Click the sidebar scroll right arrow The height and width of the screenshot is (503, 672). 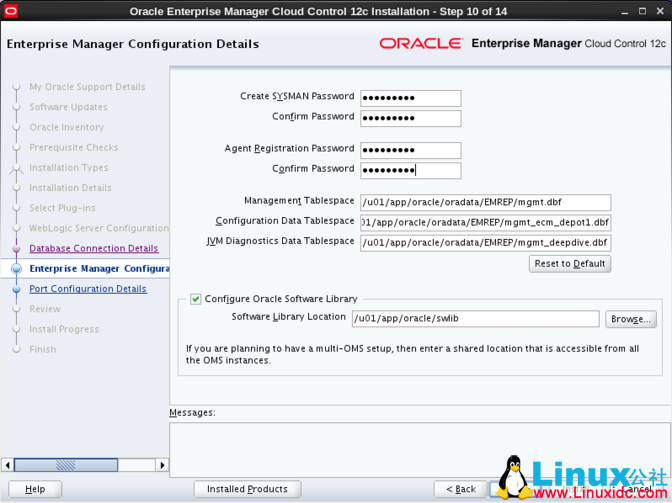click(162, 465)
